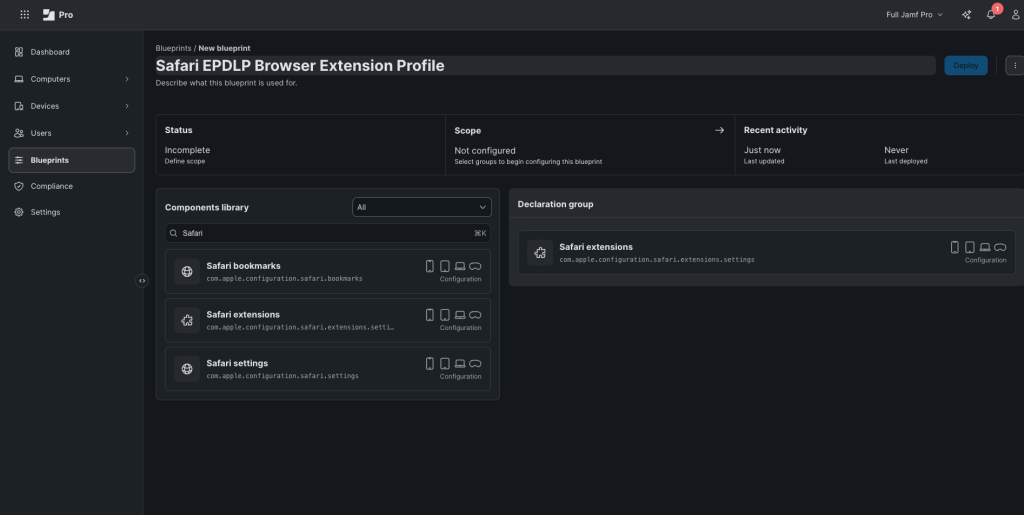This screenshot has width=1024, height=515.
Task: Open the All filter dropdown in Components library
Action: pos(422,207)
